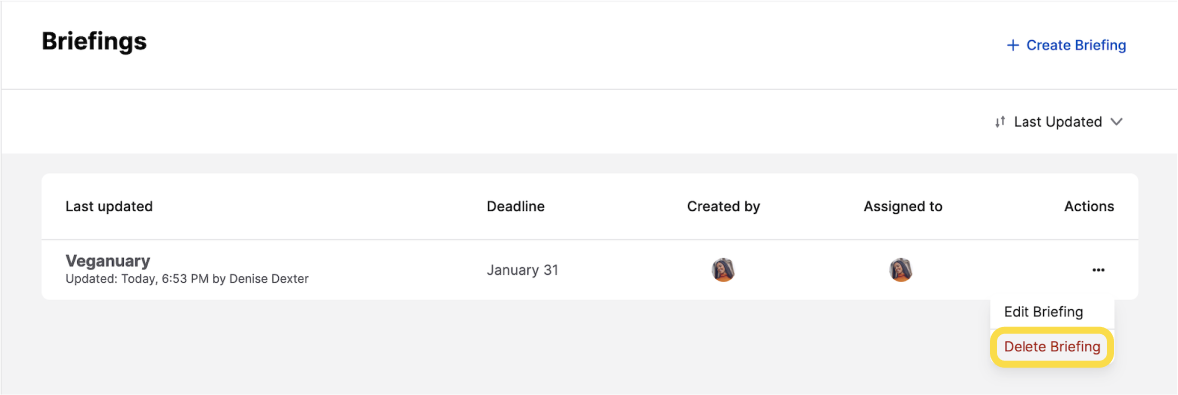Click the Assigned to column header
The image size is (1178, 395).
tap(903, 207)
